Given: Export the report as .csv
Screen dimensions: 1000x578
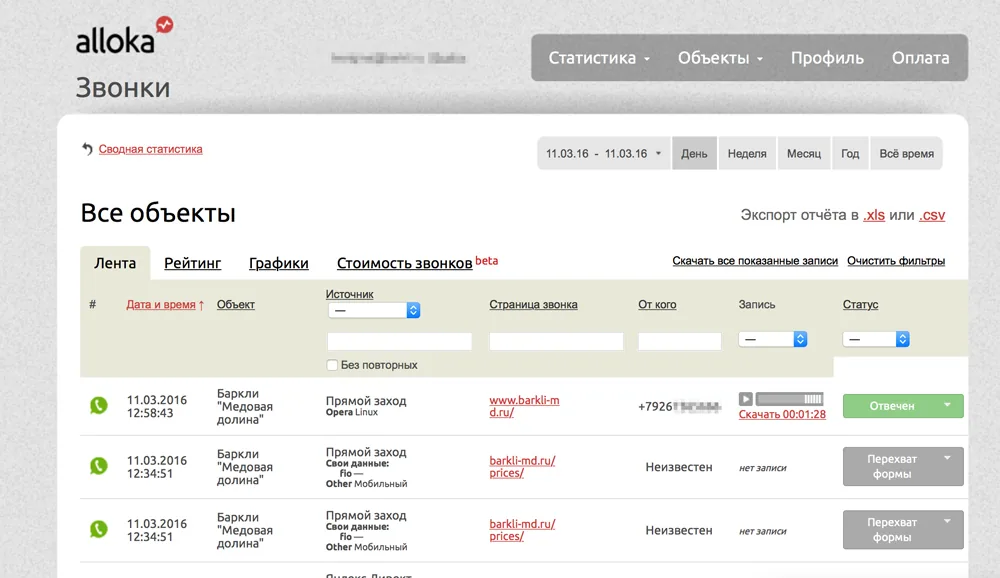Looking at the screenshot, I should pyautogui.click(x=932, y=215).
